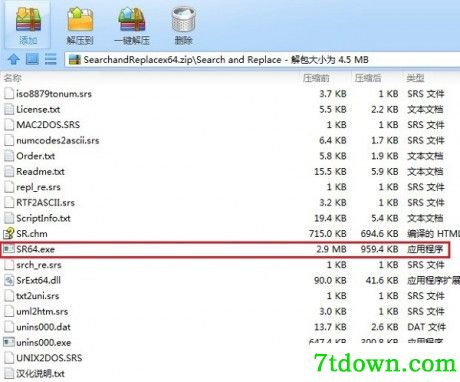
Task: Click the 15.5 KB size of Readme.txt
Action: [x=330, y=171]
